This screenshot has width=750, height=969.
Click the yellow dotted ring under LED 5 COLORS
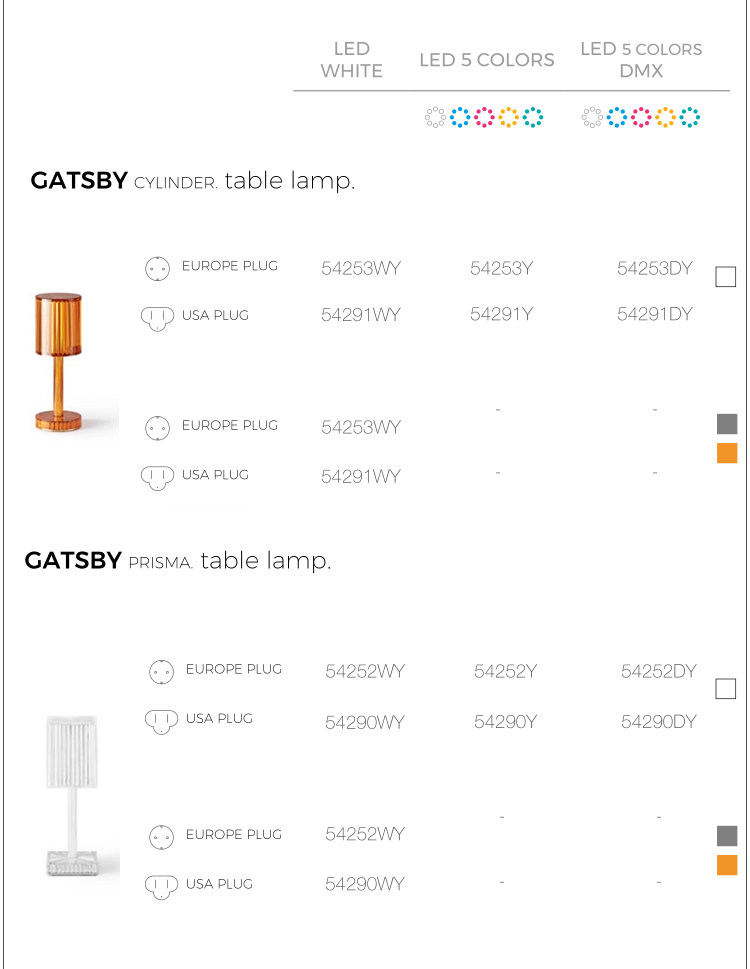coord(509,118)
